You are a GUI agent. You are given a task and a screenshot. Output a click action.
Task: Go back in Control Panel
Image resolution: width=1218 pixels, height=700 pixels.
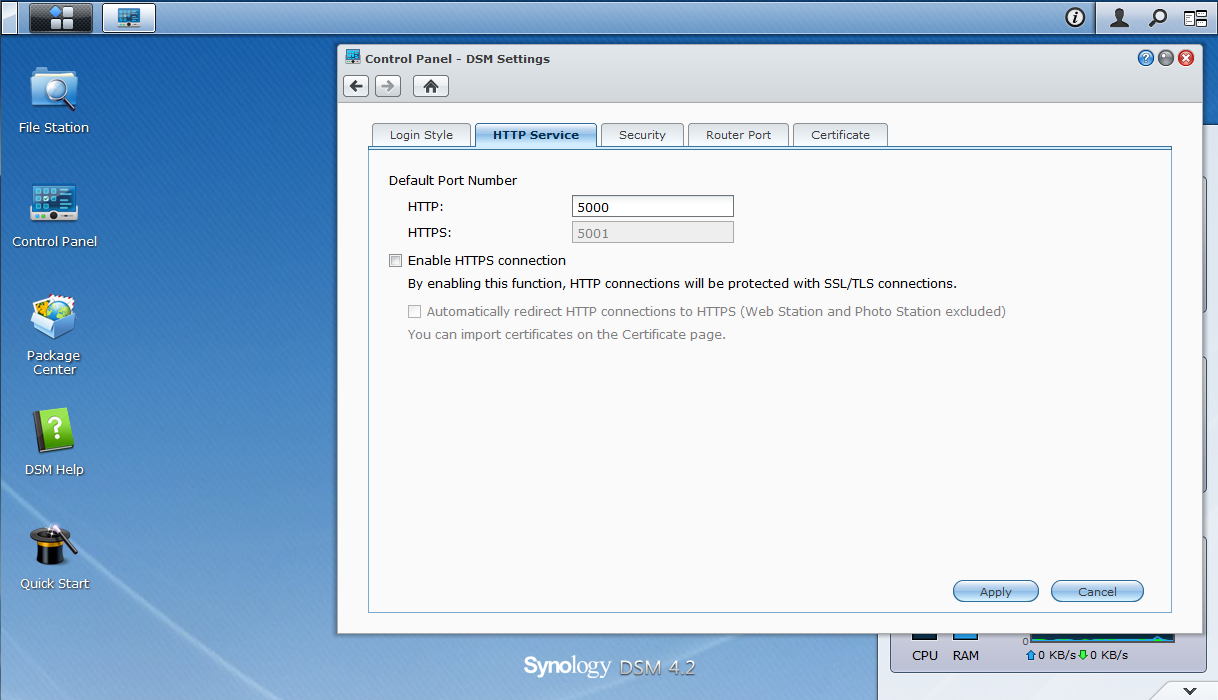click(356, 86)
